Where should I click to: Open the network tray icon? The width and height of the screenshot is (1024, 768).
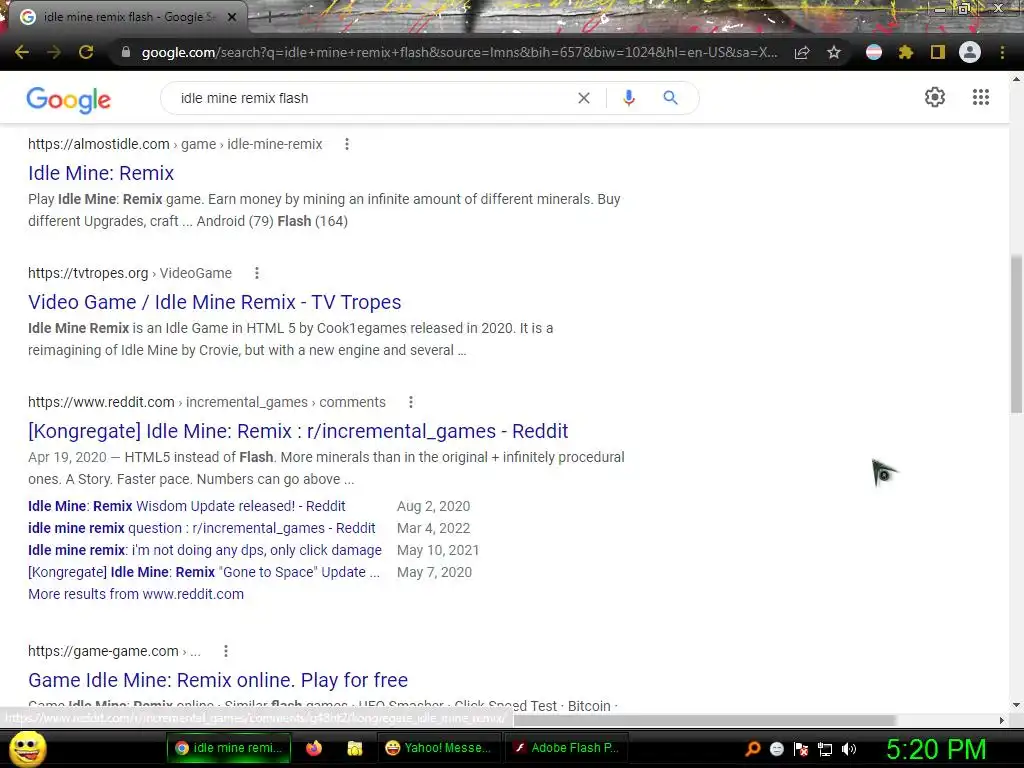[x=825, y=749]
